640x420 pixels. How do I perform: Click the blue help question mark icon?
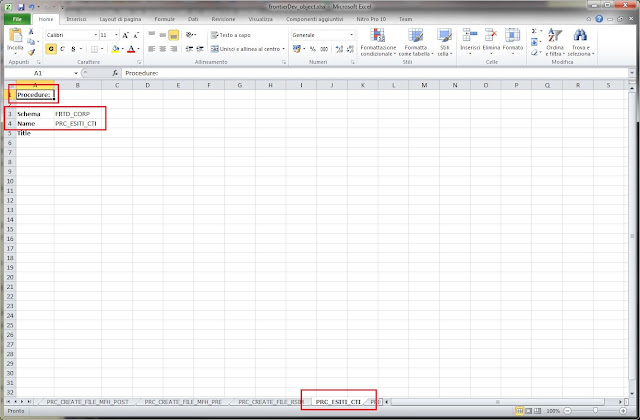tap(599, 19)
